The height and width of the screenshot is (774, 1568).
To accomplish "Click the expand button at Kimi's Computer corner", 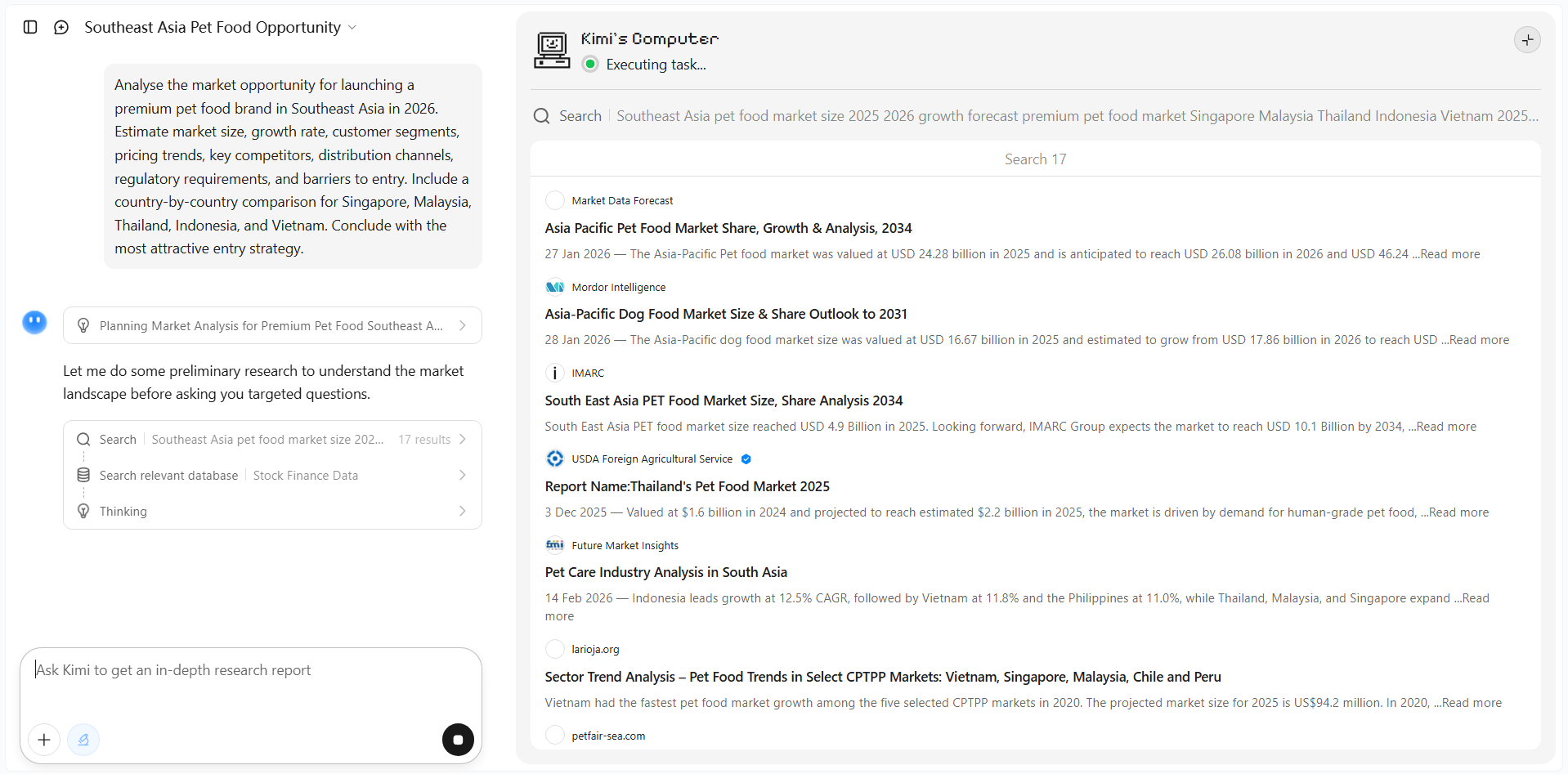I will tap(1527, 39).
